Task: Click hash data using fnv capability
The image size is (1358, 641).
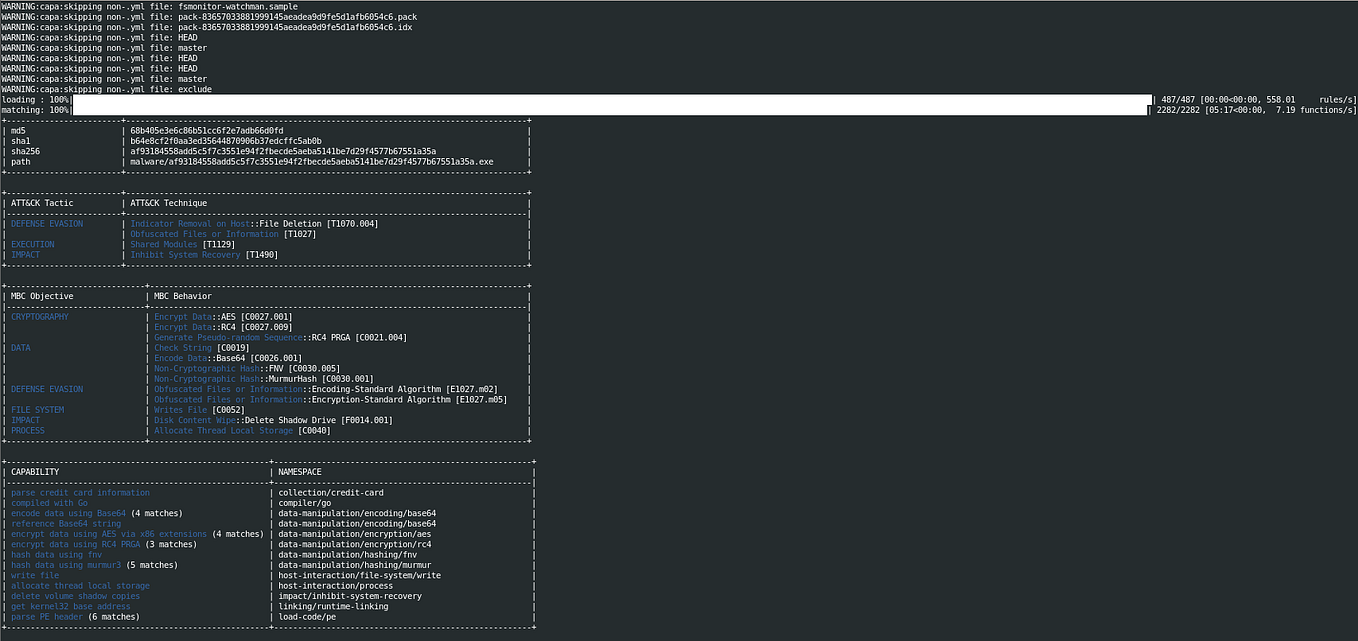Action: pyautogui.click(x=56, y=554)
